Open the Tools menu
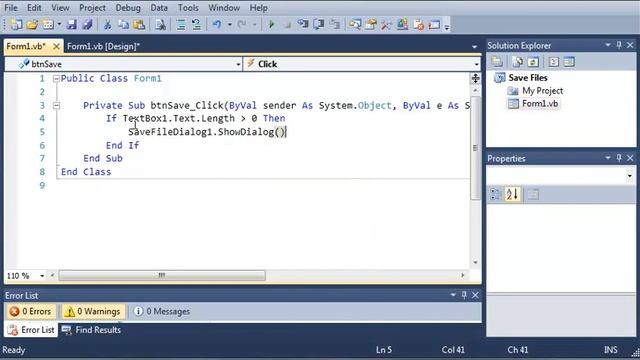Screen dimensions: 640x360 [x=188, y=8]
